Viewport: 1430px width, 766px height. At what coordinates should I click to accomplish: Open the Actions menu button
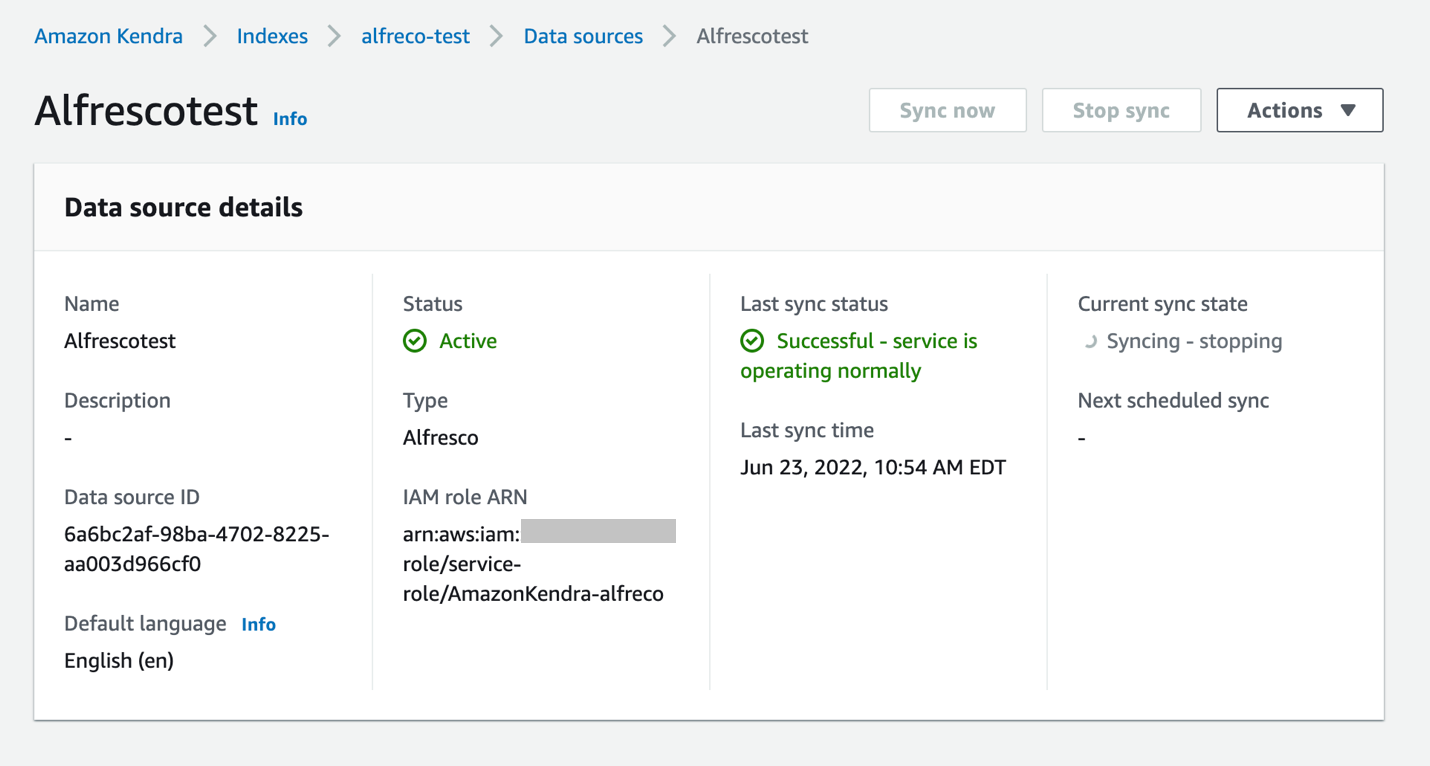(x=1299, y=110)
